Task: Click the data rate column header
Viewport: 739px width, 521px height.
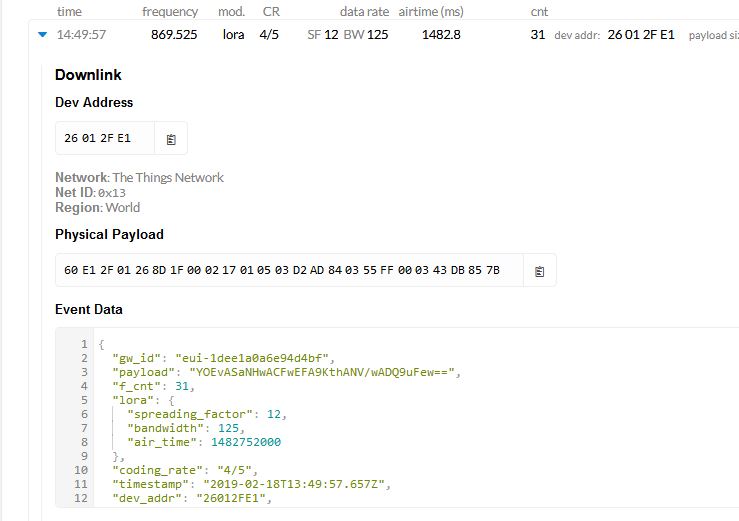Action: coord(364,11)
